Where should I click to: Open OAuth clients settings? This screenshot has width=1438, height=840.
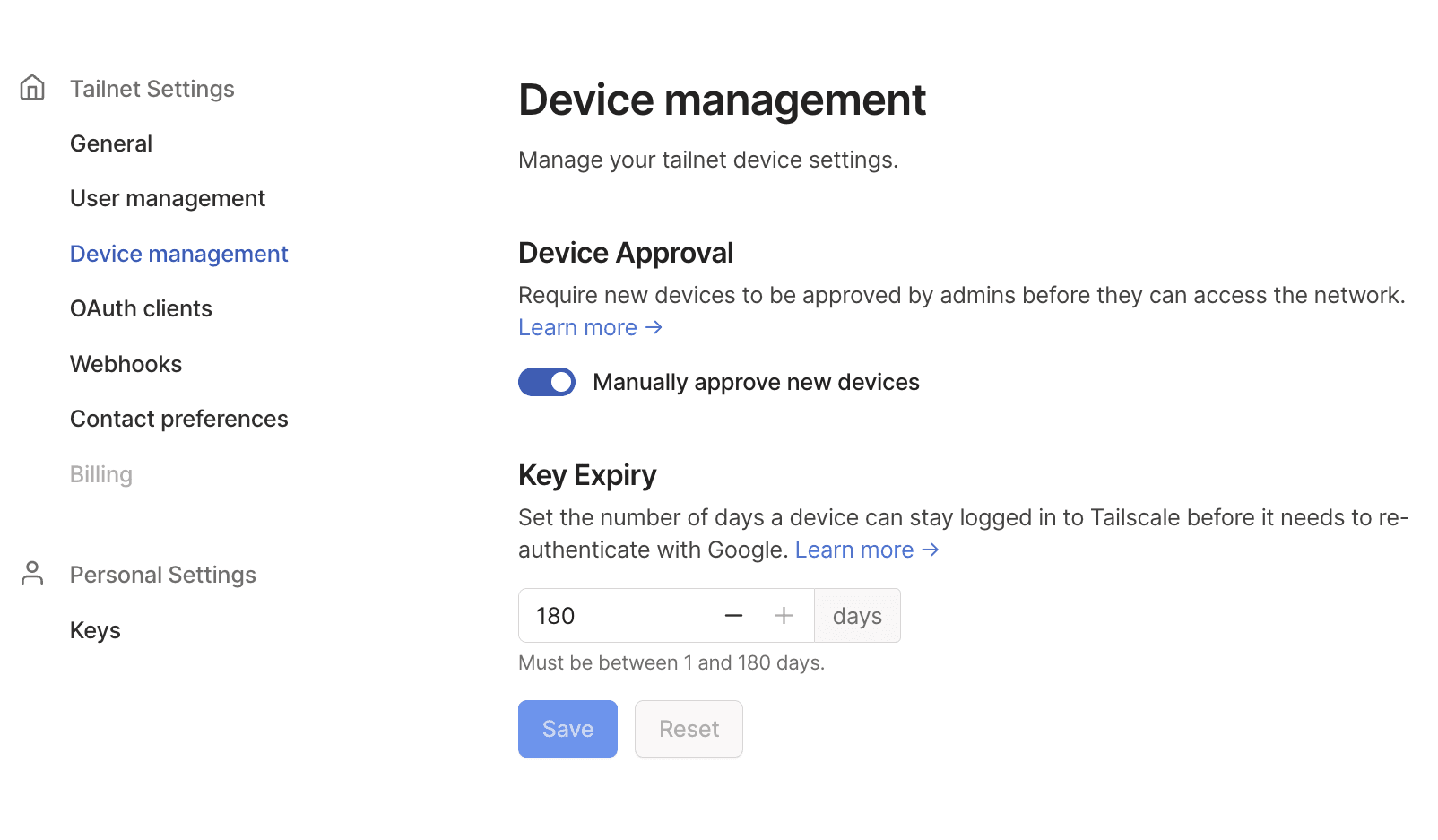(141, 308)
